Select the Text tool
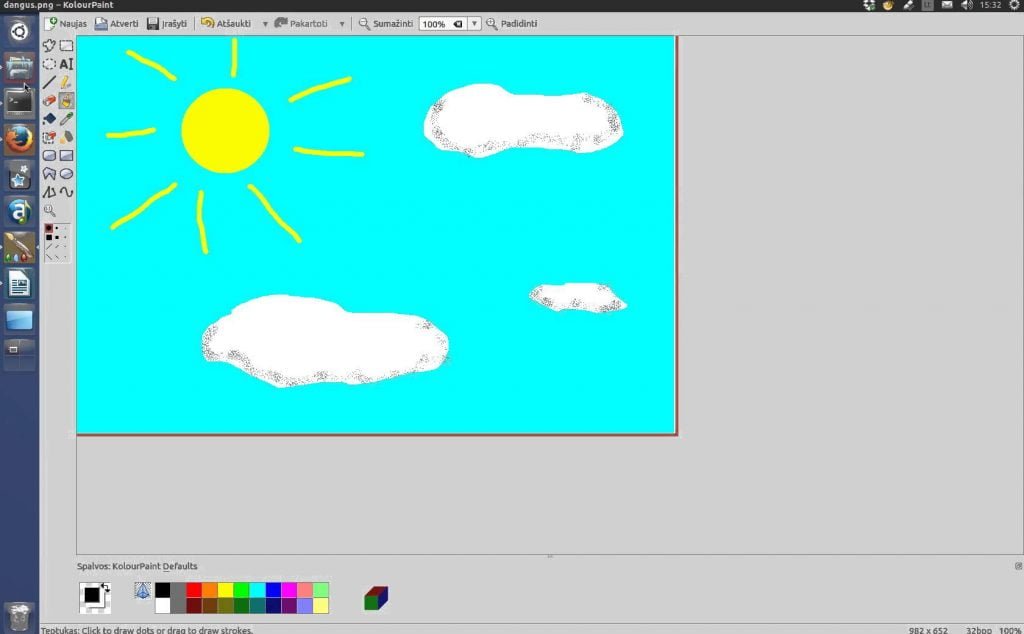The width and height of the screenshot is (1024, 634). click(67, 64)
